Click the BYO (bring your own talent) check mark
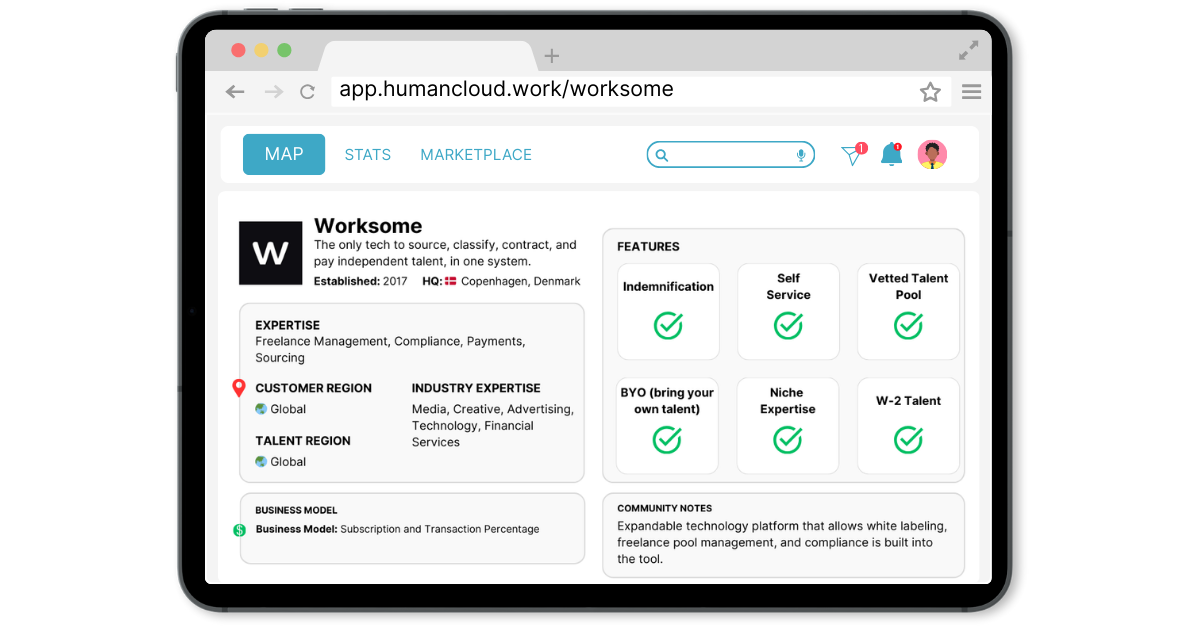The image size is (1200, 627). pyautogui.click(x=667, y=439)
